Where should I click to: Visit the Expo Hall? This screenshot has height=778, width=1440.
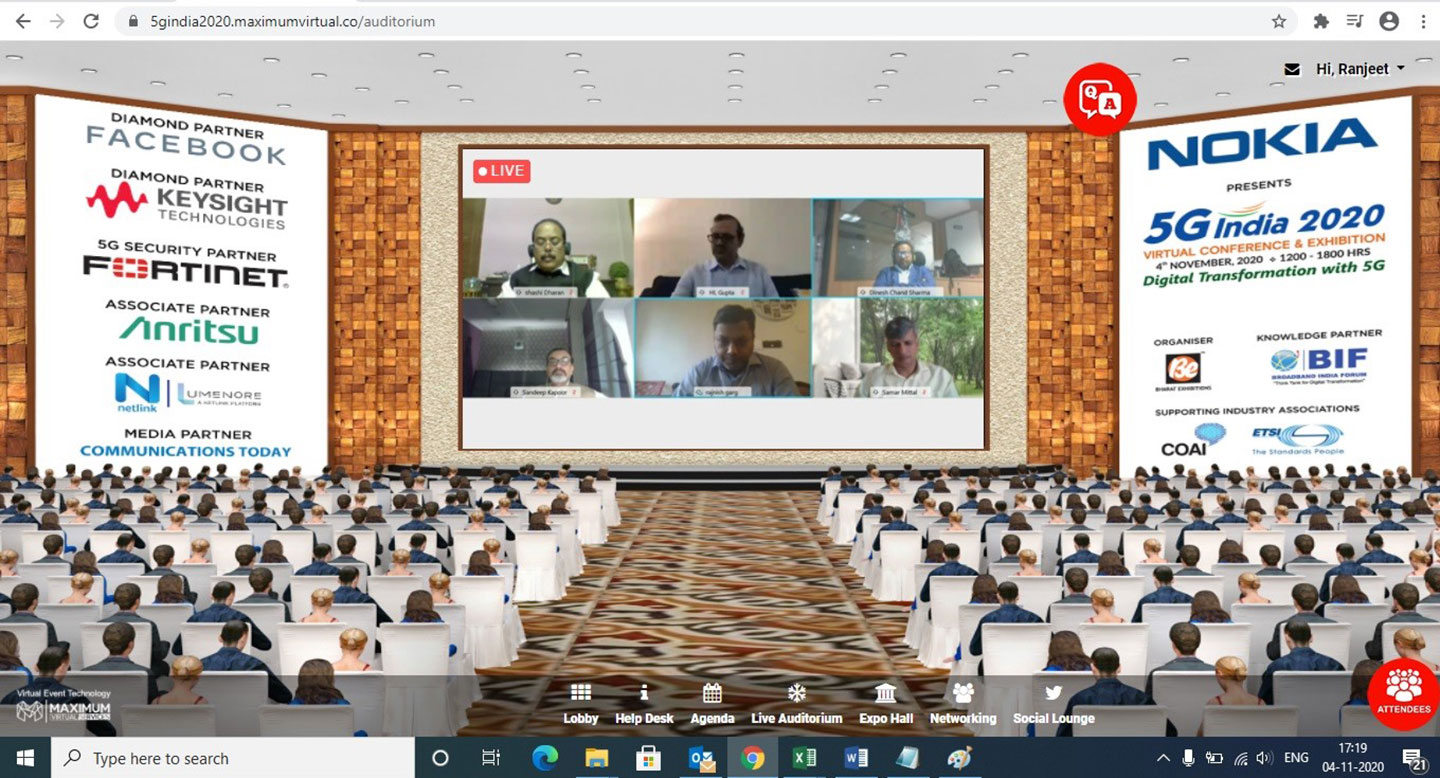(x=886, y=705)
